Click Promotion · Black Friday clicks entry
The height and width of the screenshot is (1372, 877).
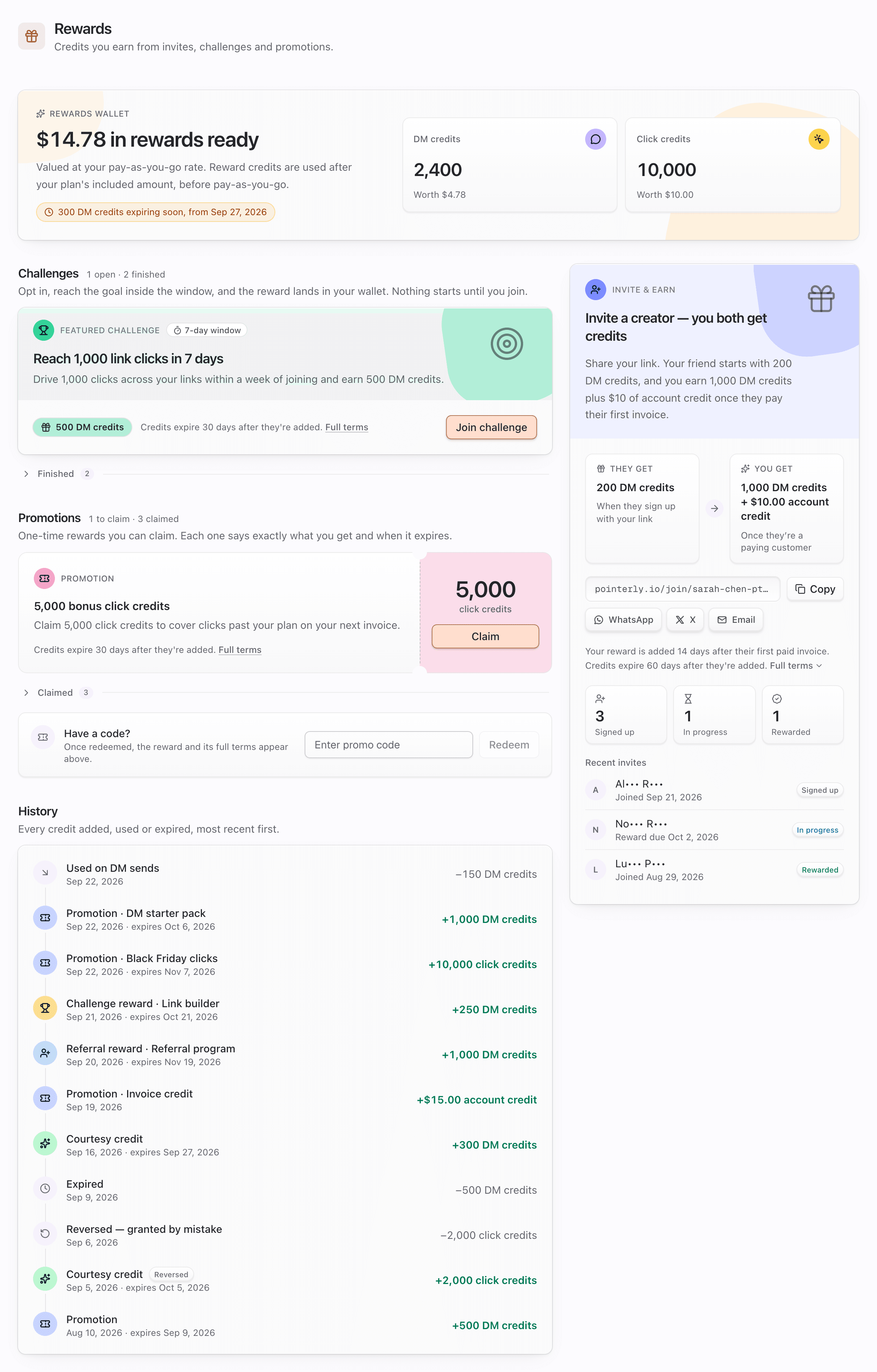click(285, 964)
